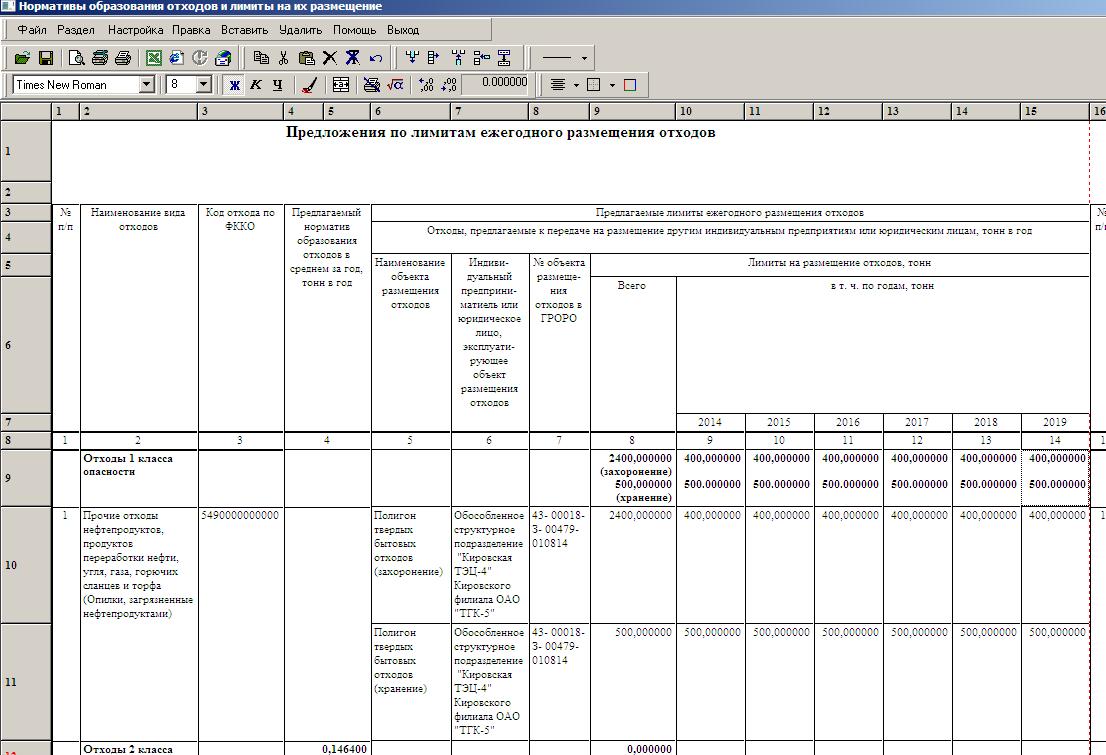Undo last action arrow icon
This screenshot has height=755, width=1106.
pos(376,58)
